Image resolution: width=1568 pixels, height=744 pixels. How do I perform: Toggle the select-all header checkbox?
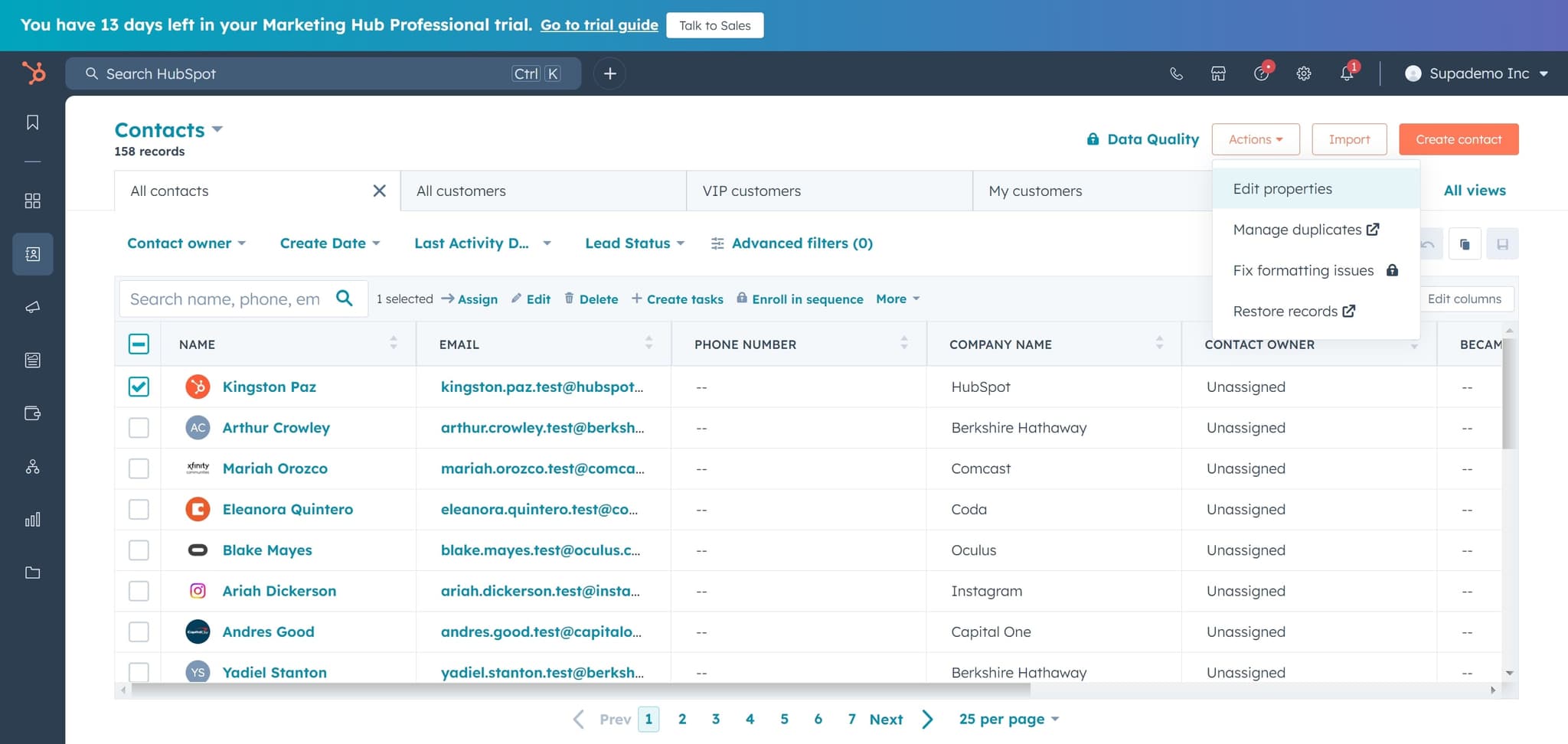click(139, 344)
